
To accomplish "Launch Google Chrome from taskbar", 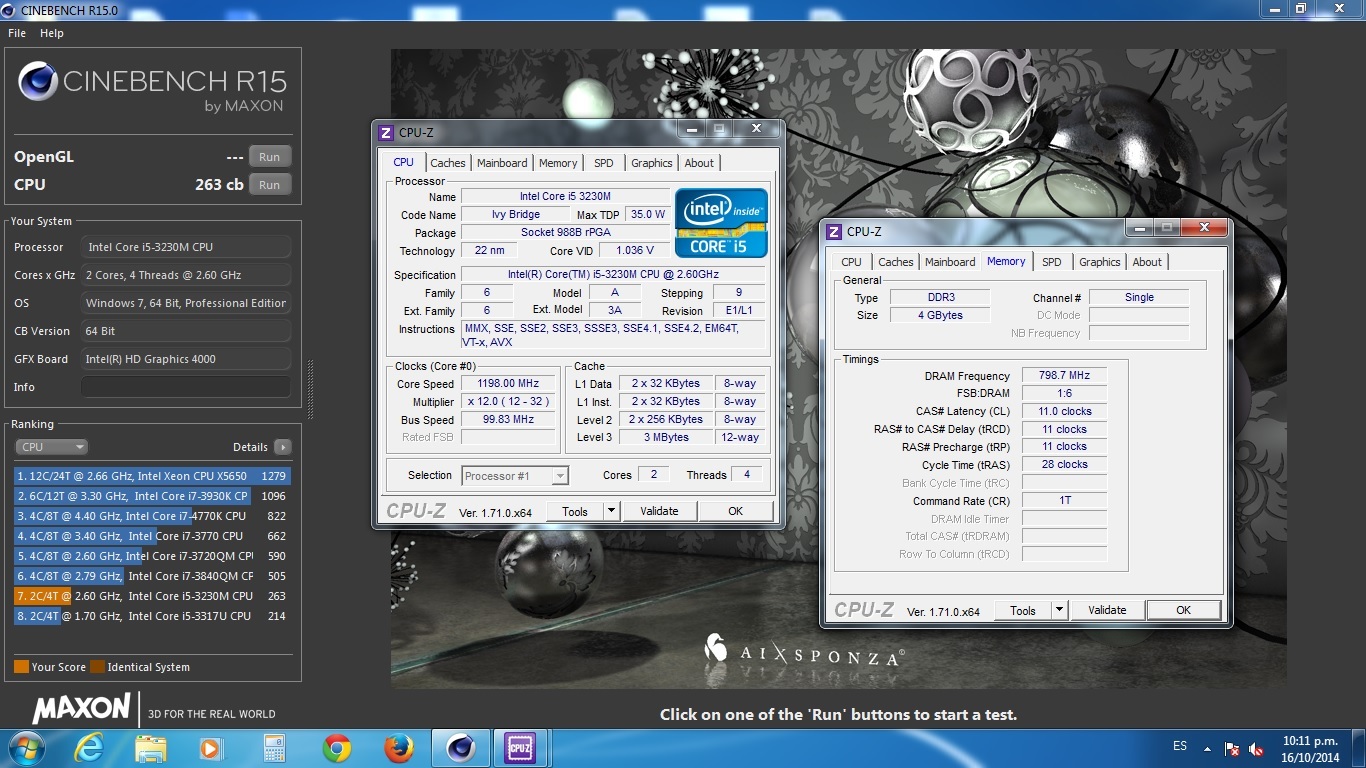I will pos(336,748).
